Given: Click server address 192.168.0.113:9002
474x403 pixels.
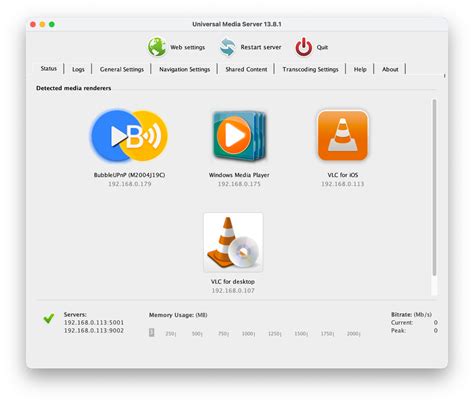Looking at the screenshot, I should 94,331.
